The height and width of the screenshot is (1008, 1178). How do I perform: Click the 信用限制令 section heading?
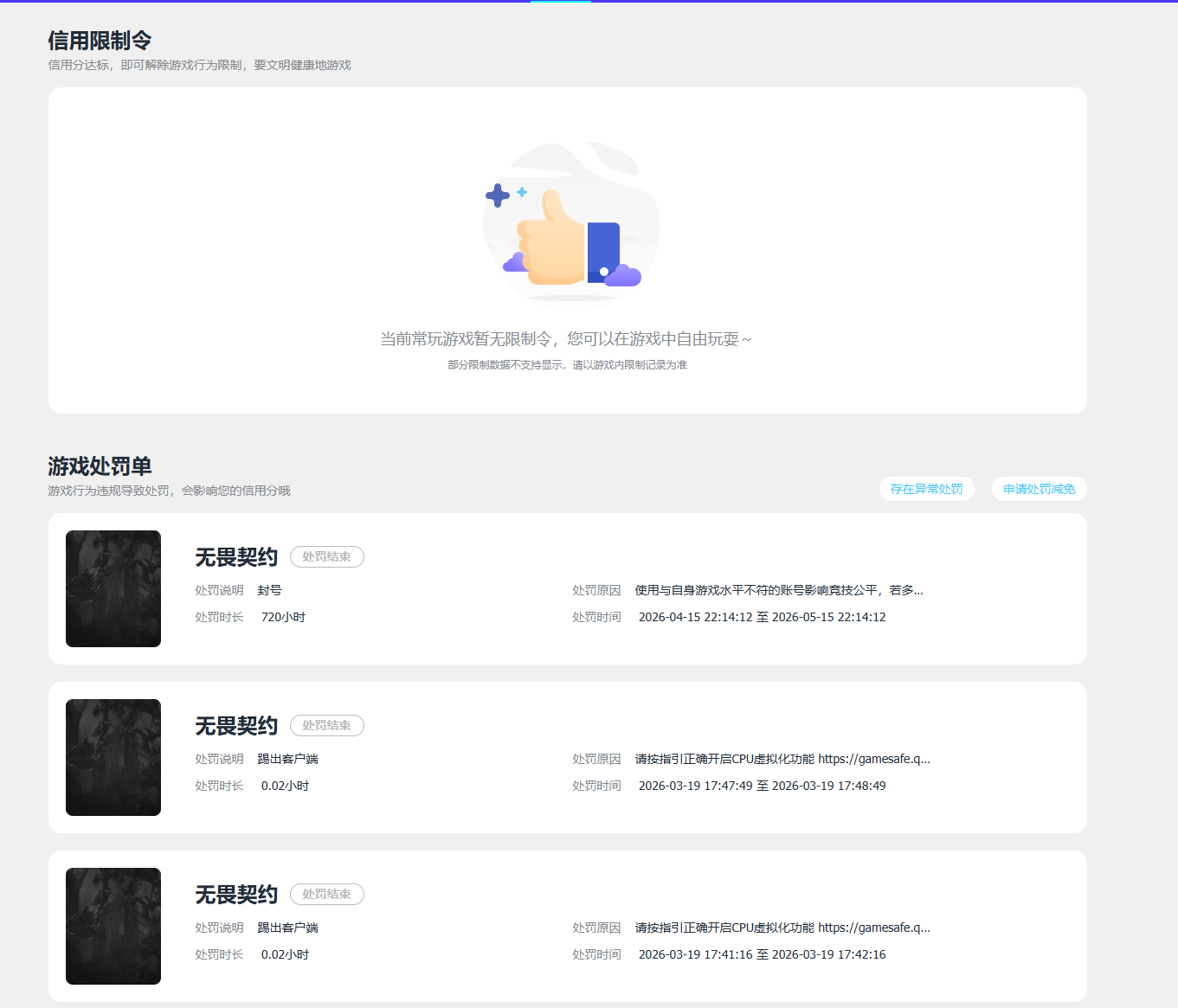[x=100, y=41]
